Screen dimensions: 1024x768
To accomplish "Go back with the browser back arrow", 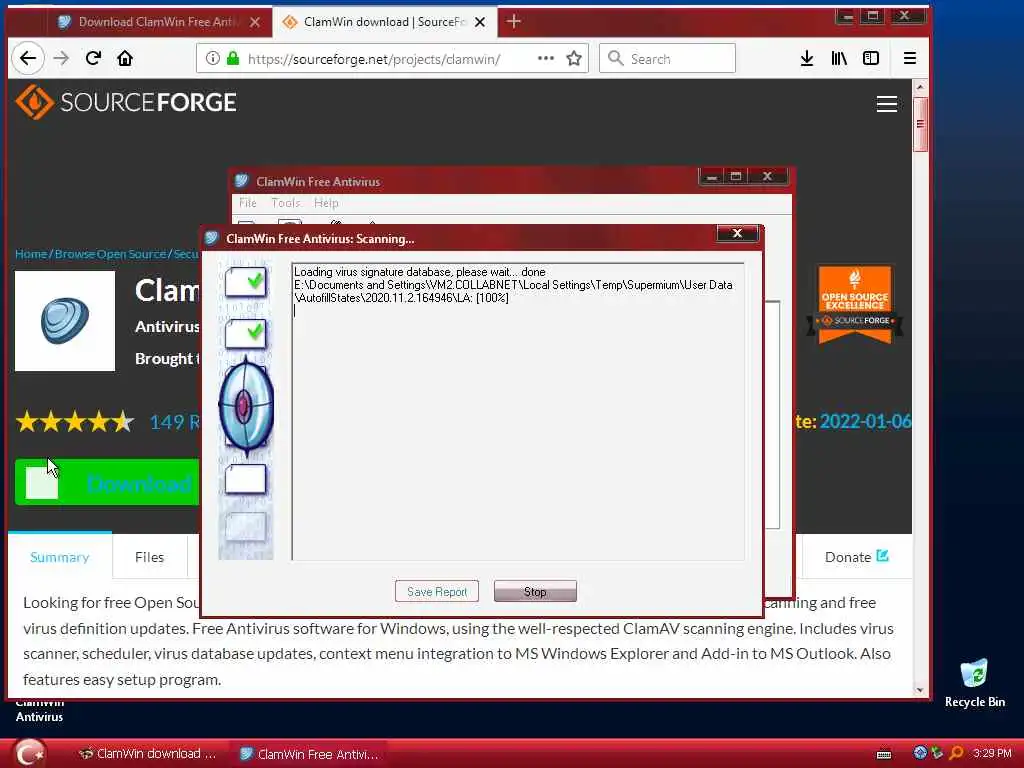I will coord(27,59).
